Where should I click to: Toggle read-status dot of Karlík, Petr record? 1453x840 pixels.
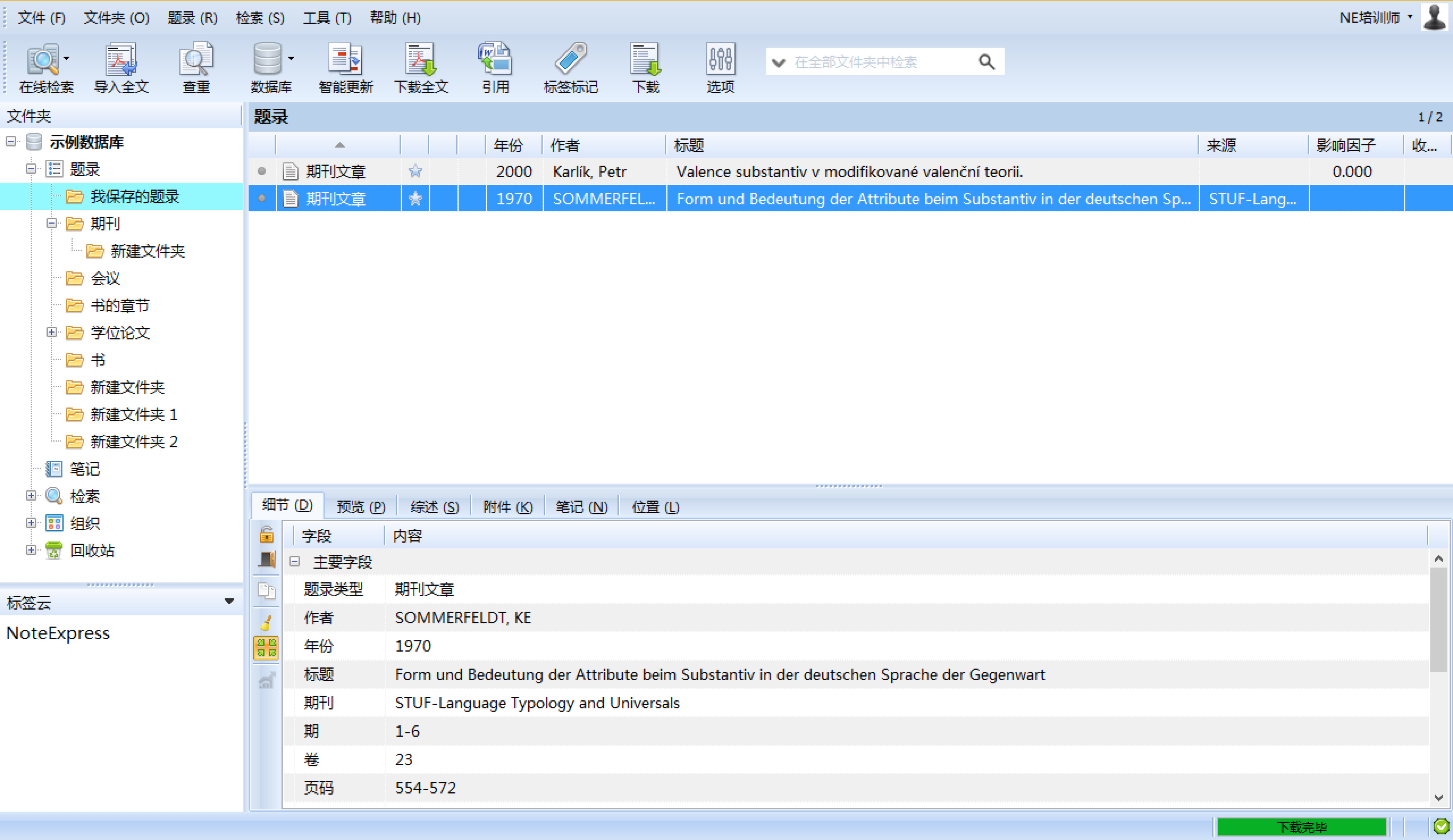point(262,171)
